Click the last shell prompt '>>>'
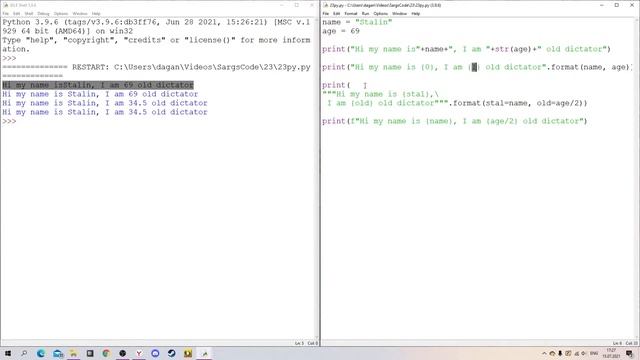640x360 pixels. point(9,121)
